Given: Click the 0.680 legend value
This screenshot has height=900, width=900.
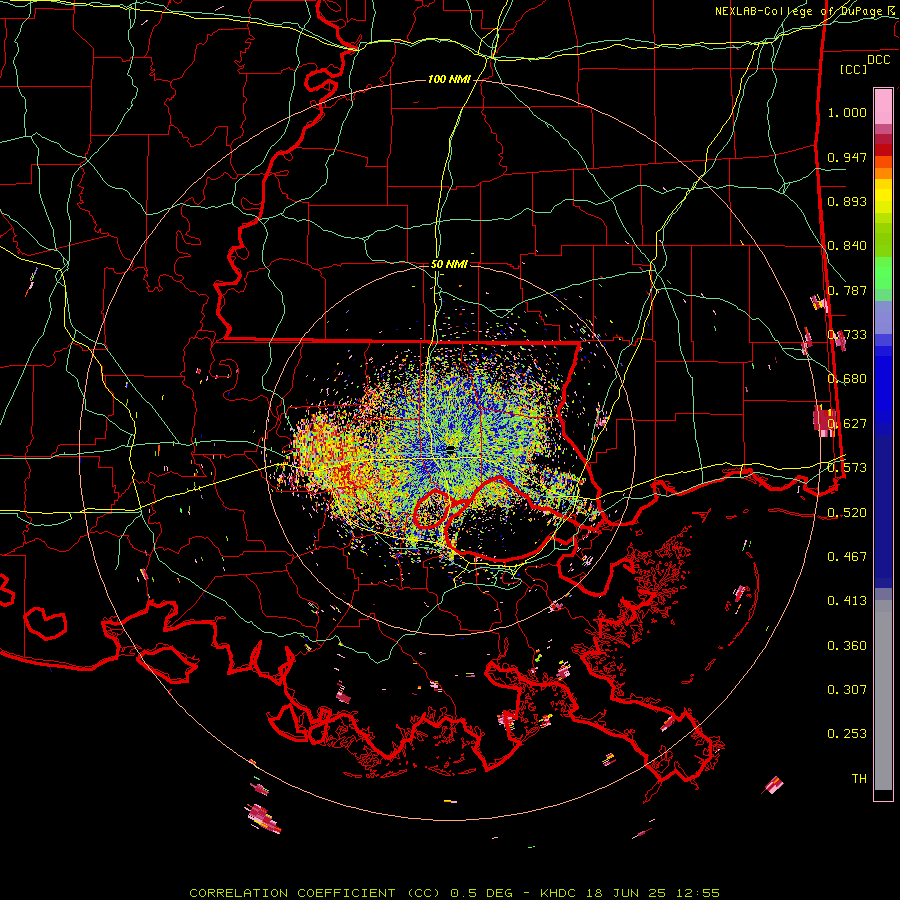Looking at the screenshot, I should [x=847, y=379].
